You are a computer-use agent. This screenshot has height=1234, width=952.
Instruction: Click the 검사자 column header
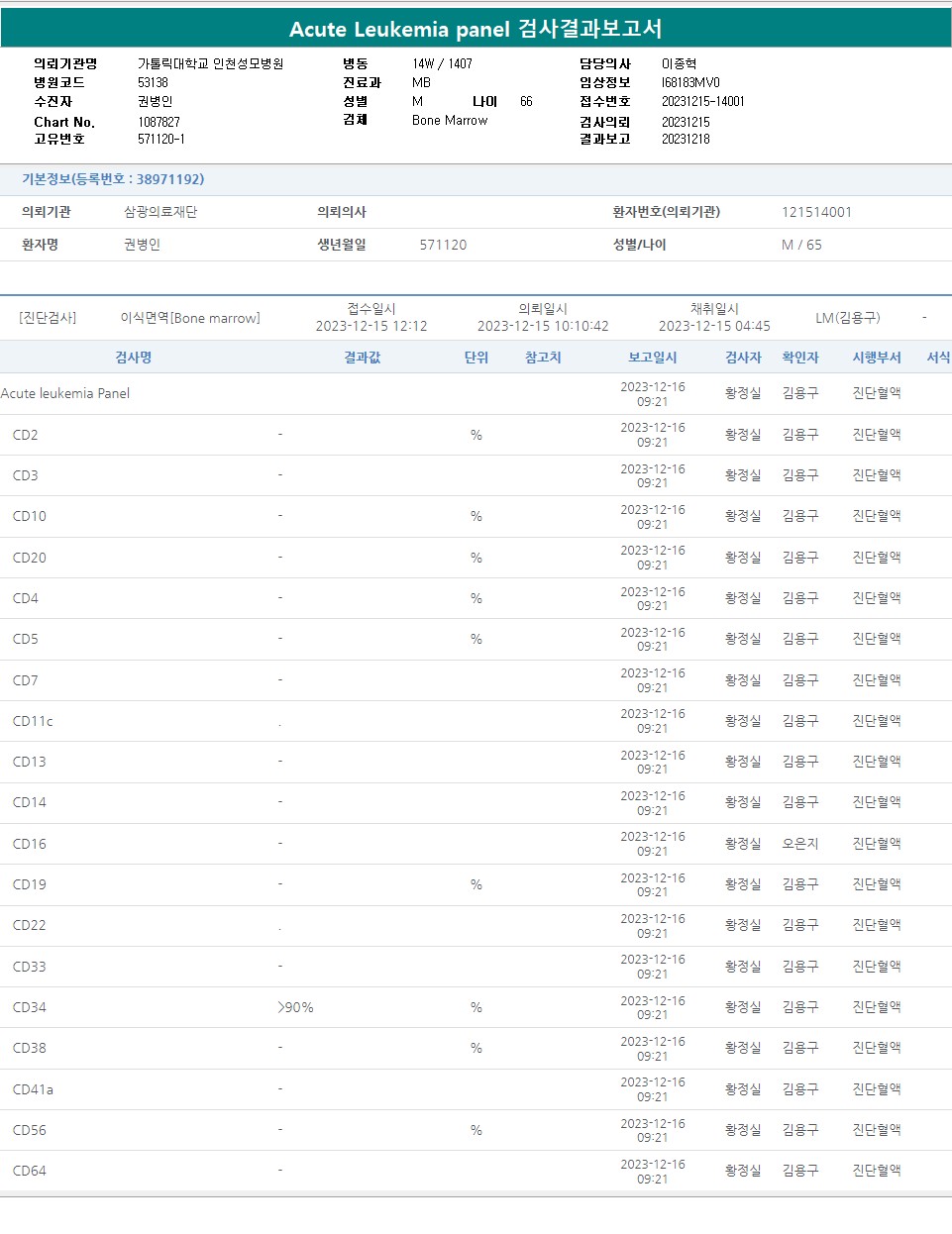click(x=743, y=358)
